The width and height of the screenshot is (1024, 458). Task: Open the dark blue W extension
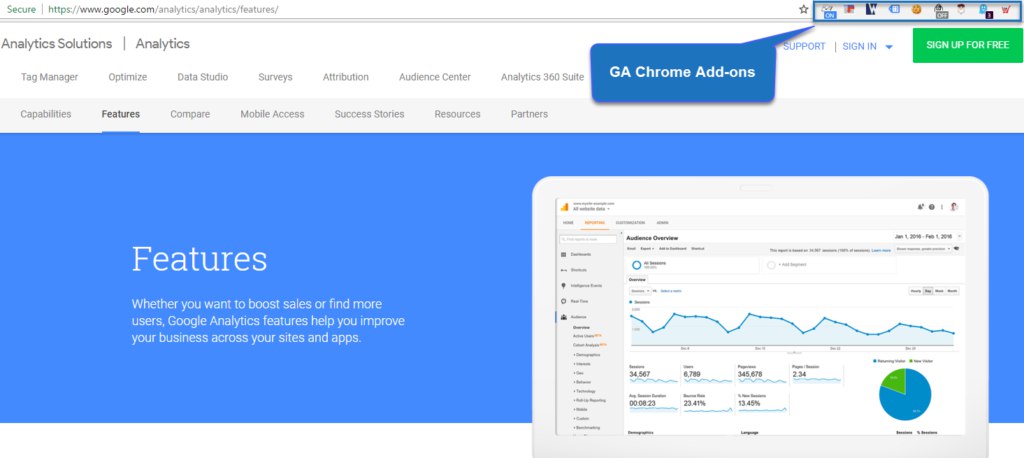[x=871, y=10]
